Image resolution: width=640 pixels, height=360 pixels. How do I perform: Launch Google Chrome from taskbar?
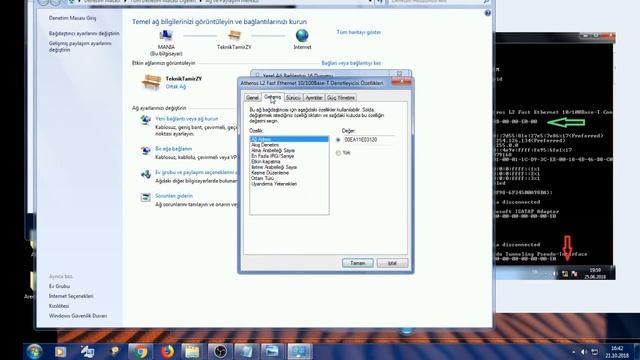[140, 351]
